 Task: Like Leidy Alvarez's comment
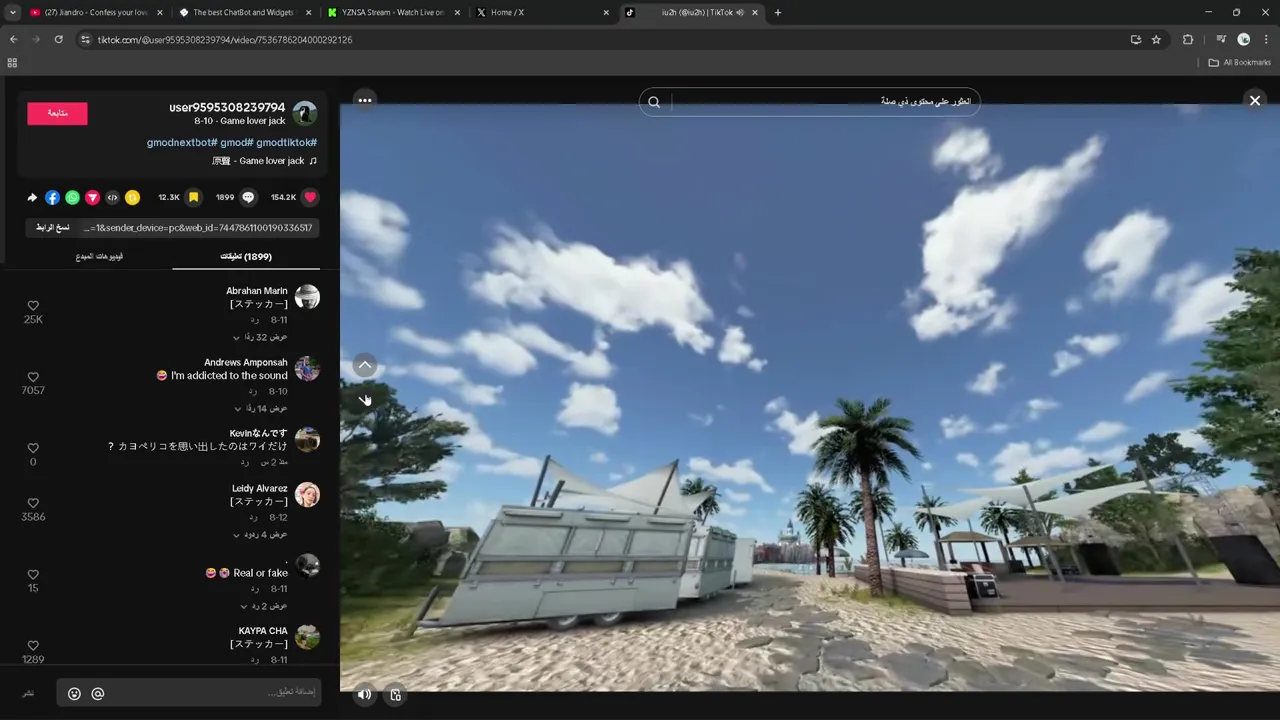(x=33, y=503)
